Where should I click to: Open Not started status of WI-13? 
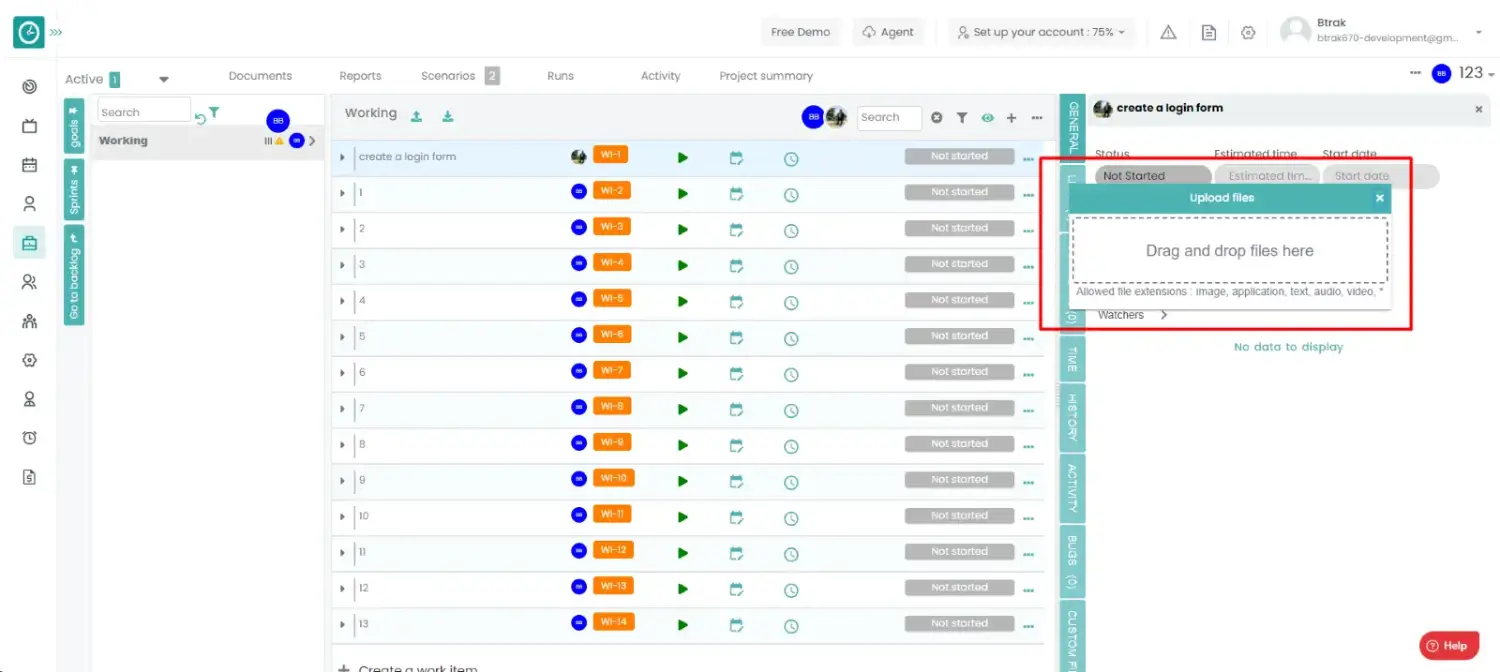coord(959,588)
